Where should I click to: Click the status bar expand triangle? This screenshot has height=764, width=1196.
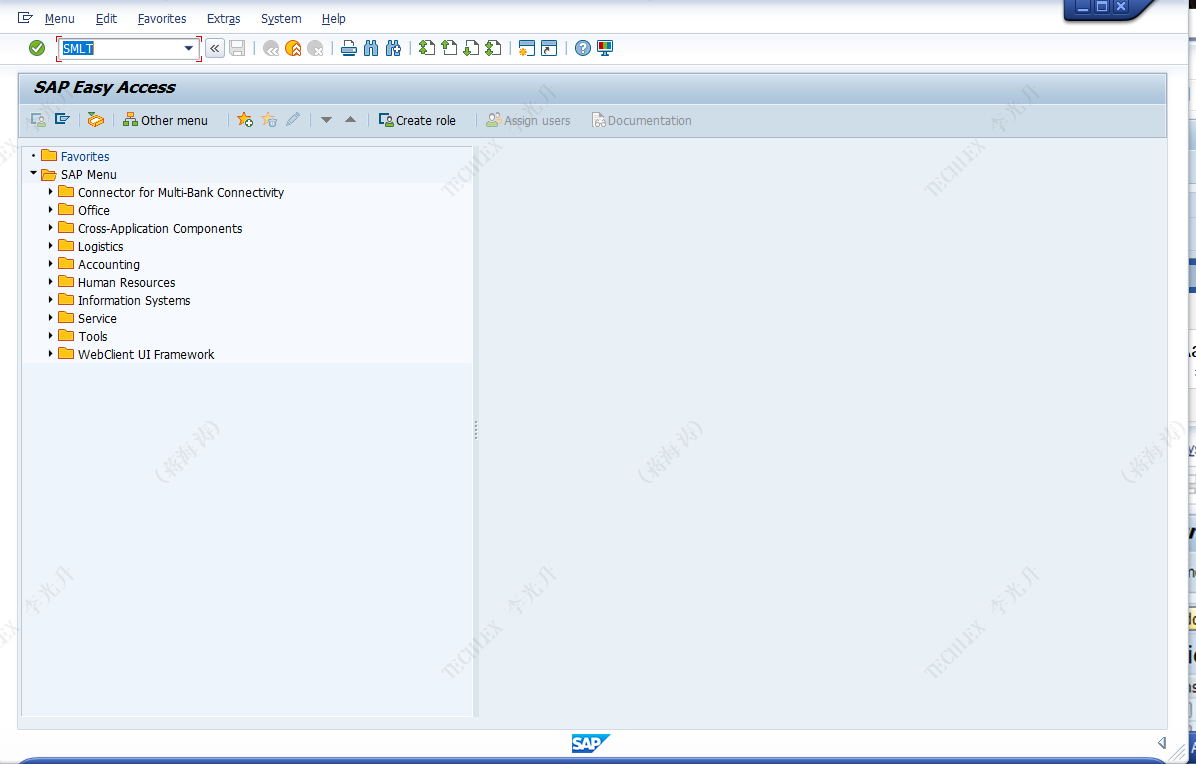pos(1162,743)
